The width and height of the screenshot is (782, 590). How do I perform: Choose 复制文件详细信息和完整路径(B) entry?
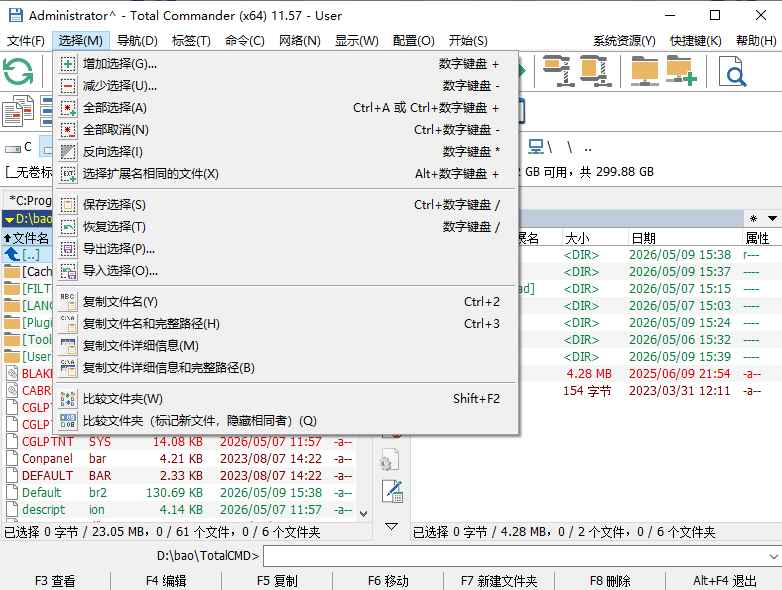click(x=286, y=368)
